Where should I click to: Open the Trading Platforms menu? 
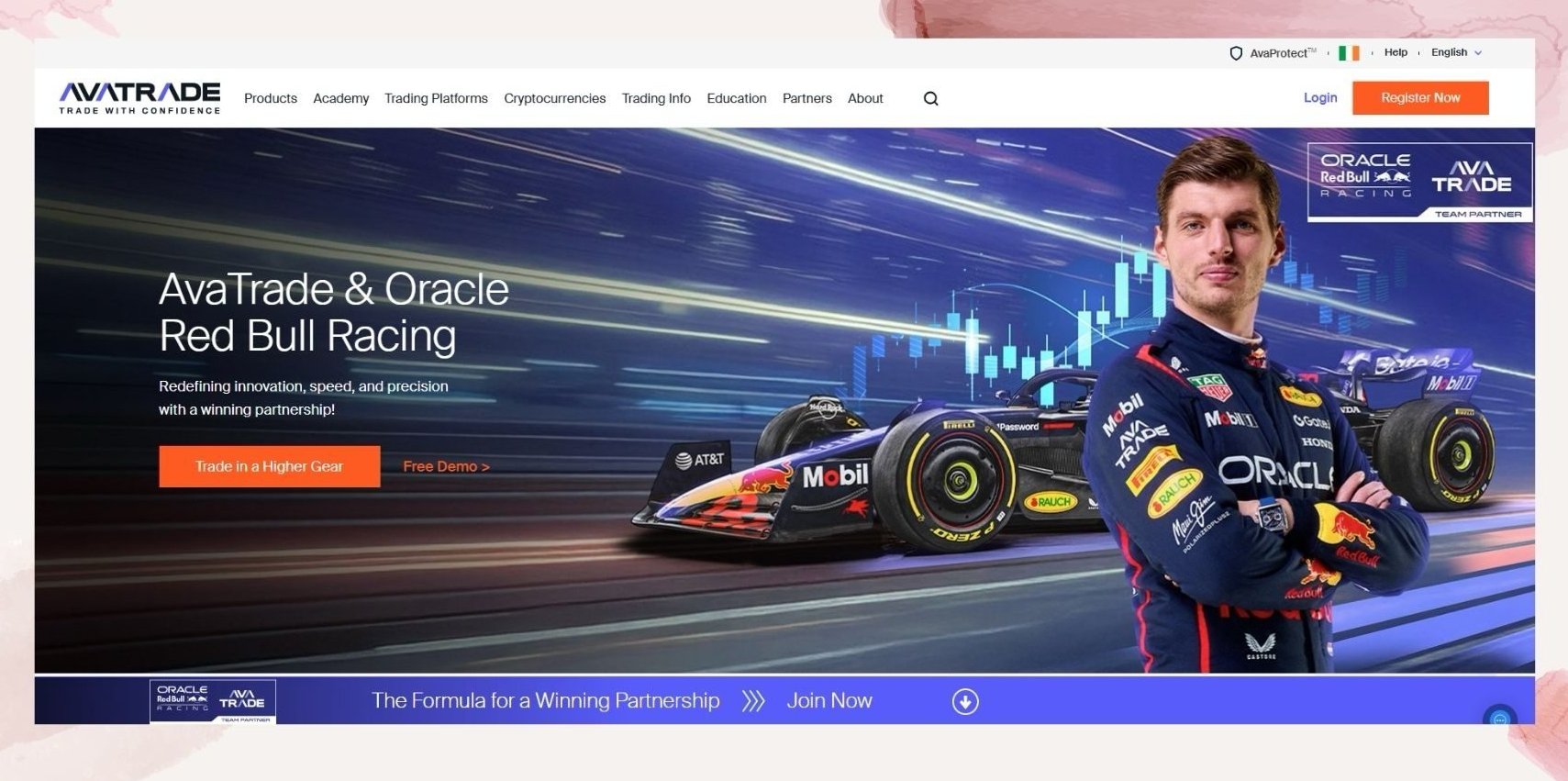pyautogui.click(x=436, y=98)
